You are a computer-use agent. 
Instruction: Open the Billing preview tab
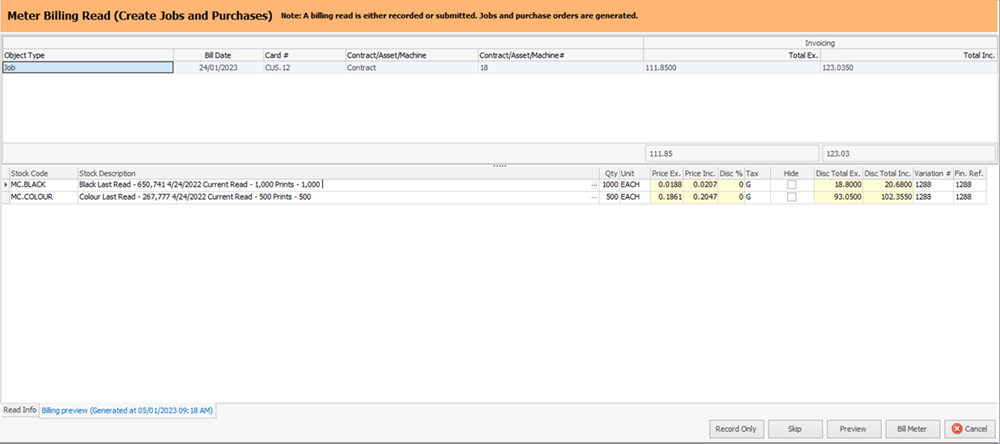[x=133, y=410]
